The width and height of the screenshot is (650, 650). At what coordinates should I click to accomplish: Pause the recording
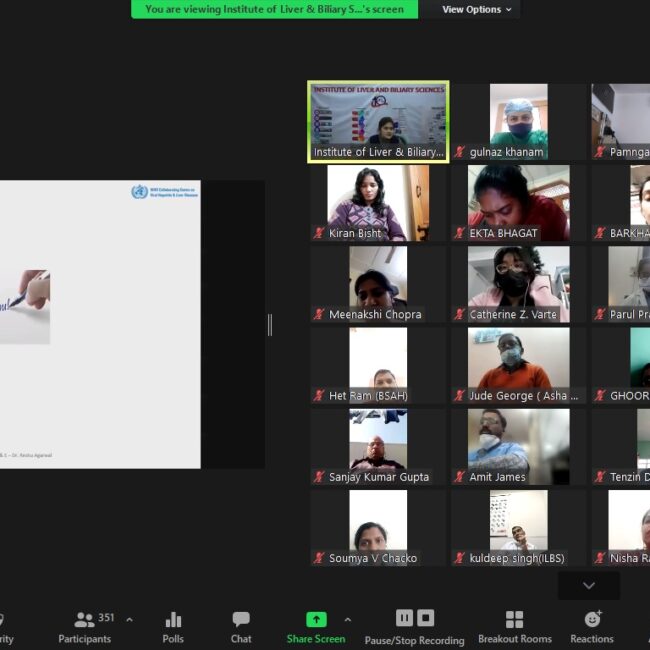[404, 618]
